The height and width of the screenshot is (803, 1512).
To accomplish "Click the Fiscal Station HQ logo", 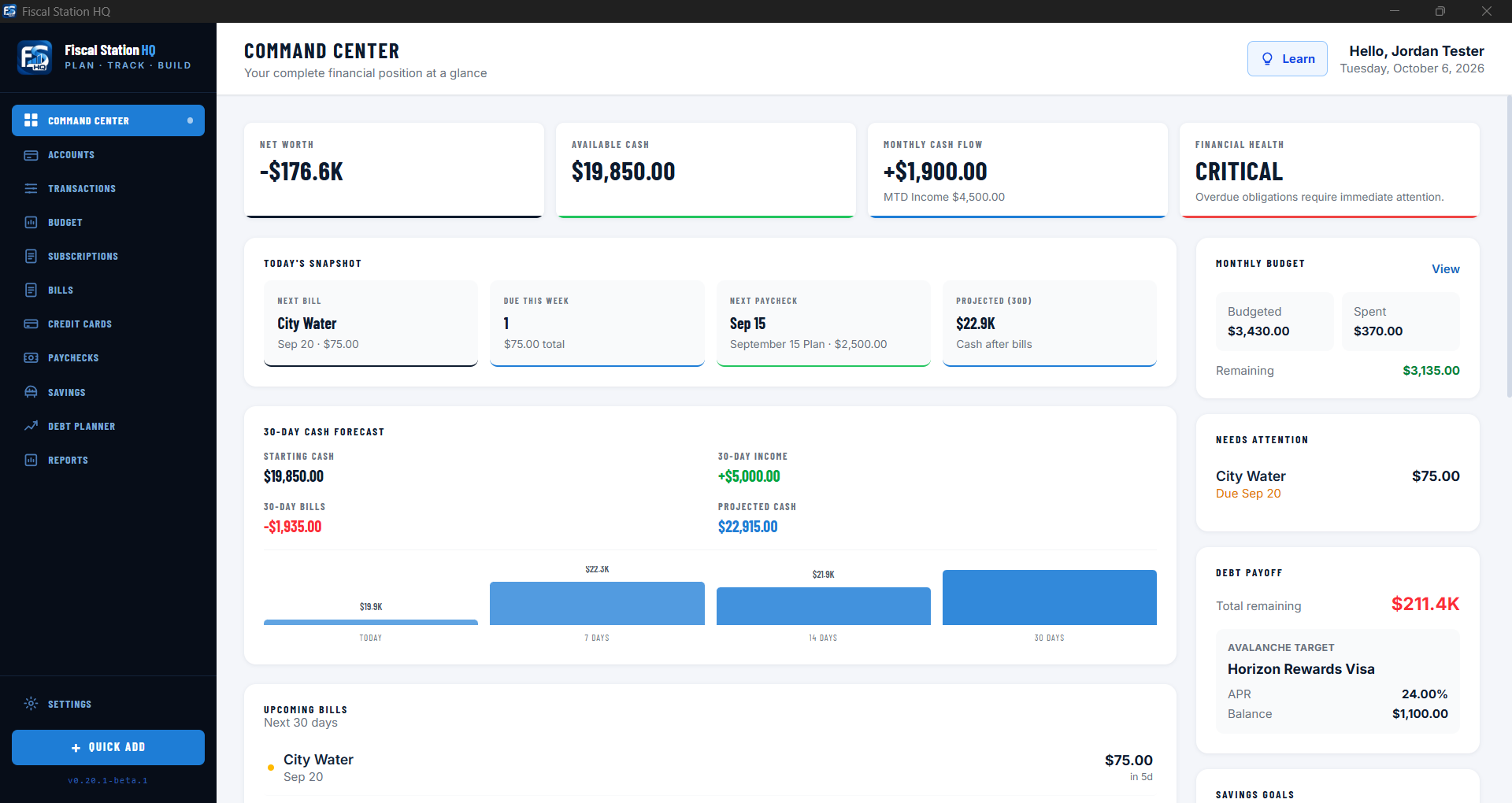I will (35, 57).
